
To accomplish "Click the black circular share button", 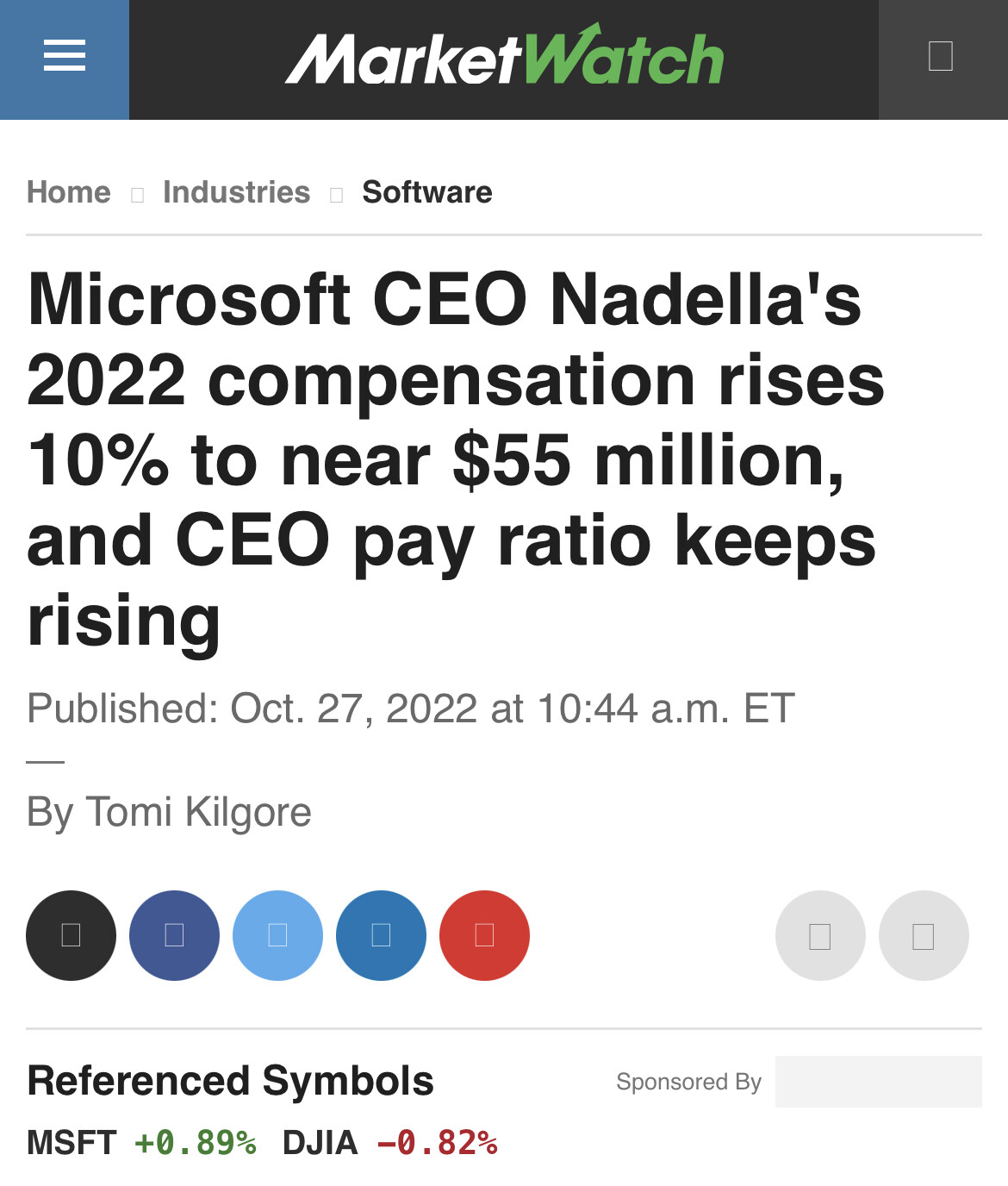I will (71, 935).
